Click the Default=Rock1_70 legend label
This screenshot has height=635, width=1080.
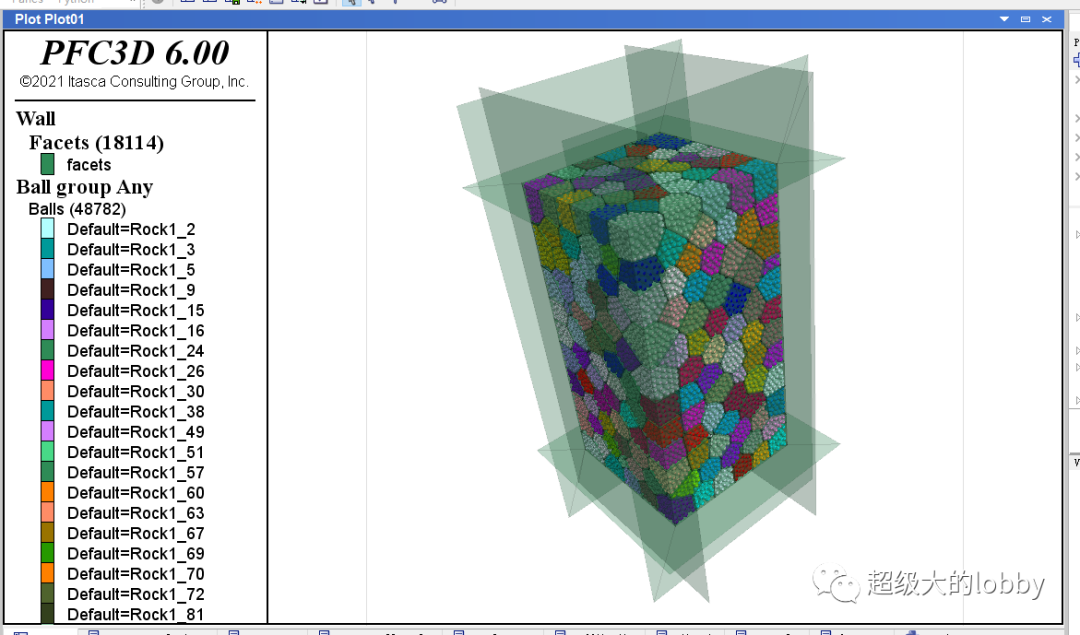pyautogui.click(x=136, y=574)
